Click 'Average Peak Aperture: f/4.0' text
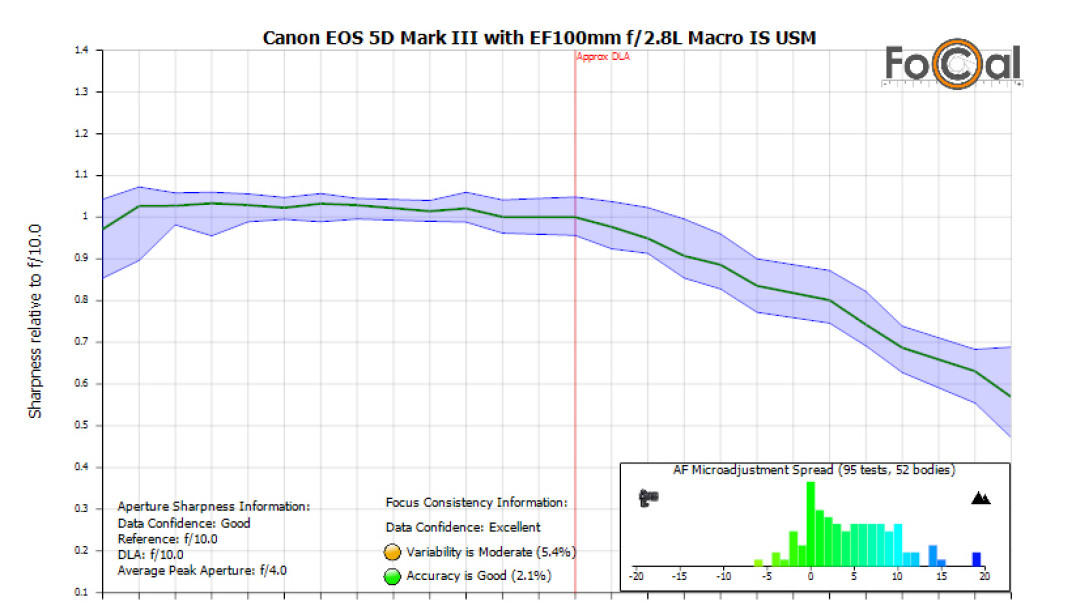The width and height of the screenshot is (1076, 604). click(202, 570)
